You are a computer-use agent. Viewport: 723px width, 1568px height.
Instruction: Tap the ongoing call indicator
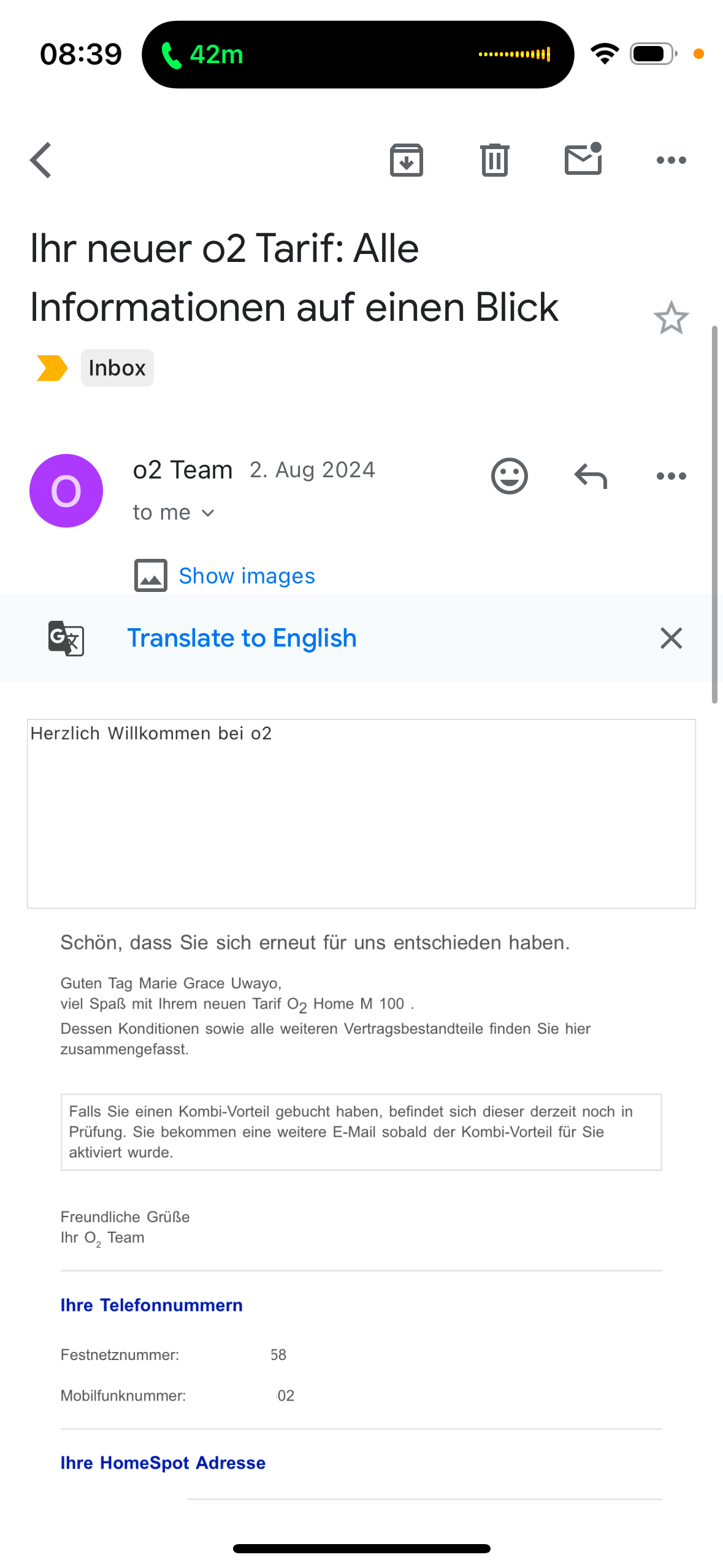pyautogui.click(x=358, y=55)
